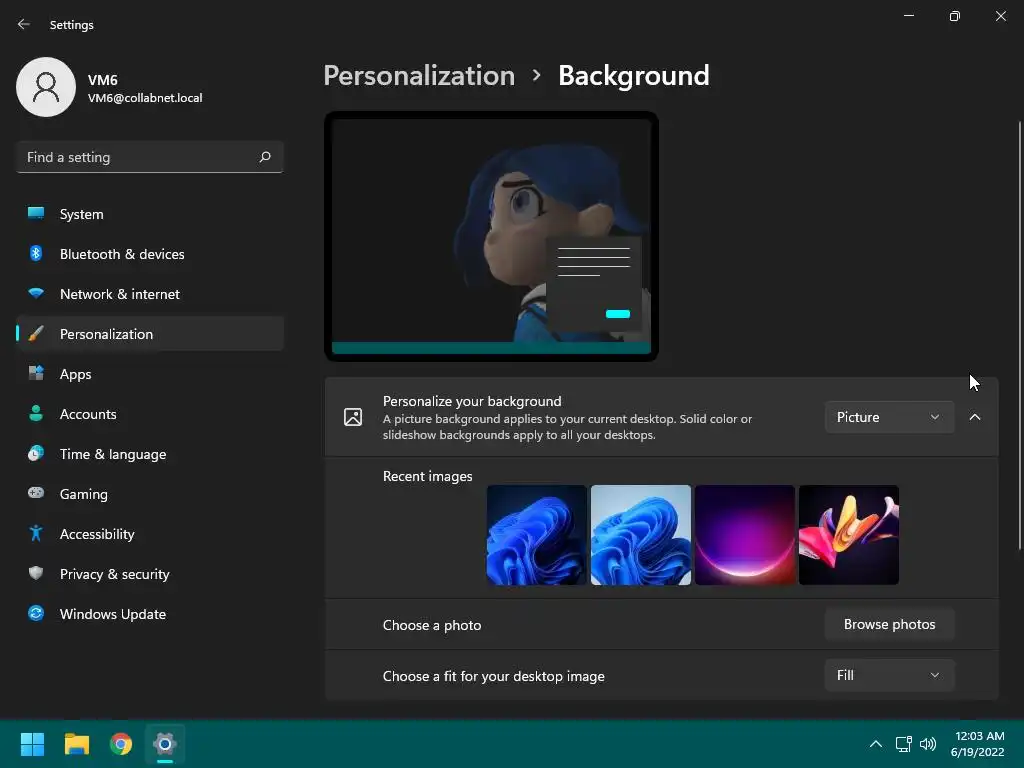Click the Apps icon in sidebar
This screenshot has height=768, width=1024.
36,374
